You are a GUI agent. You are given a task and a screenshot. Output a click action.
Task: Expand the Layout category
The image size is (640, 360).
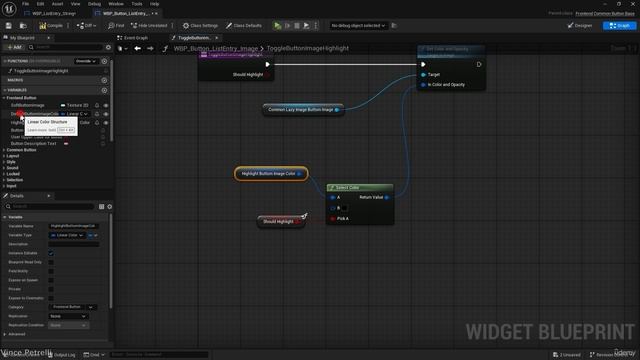pyautogui.click(x=4, y=156)
